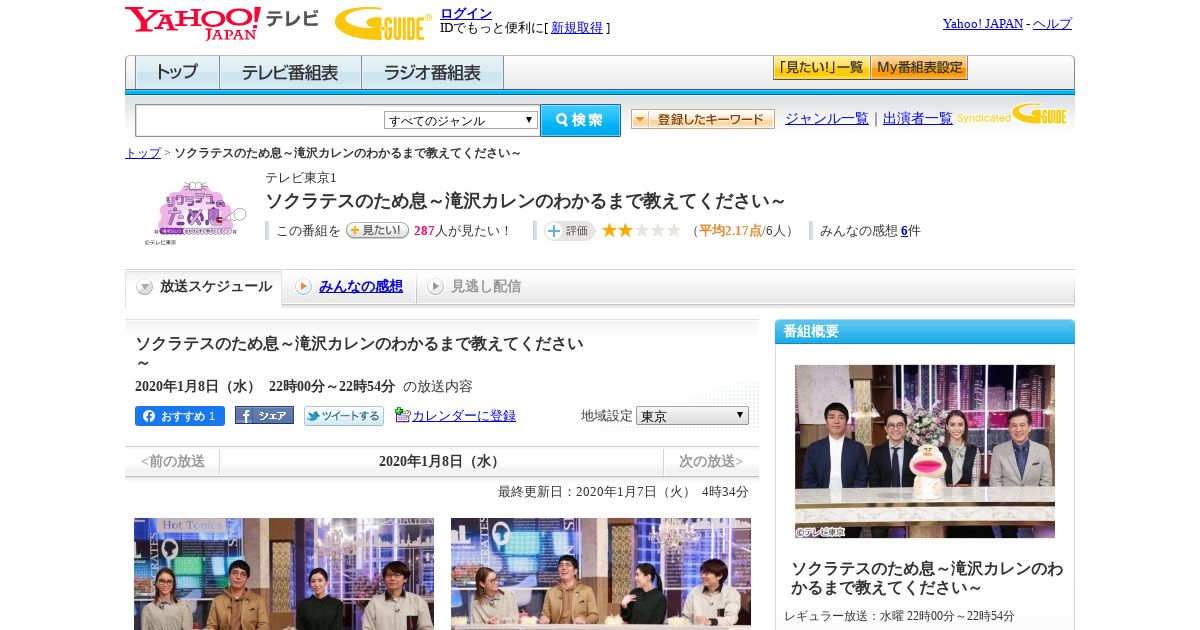Run the search with the 検索 button
The height and width of the screenshot is (630, 1200).
pos(580,120)
